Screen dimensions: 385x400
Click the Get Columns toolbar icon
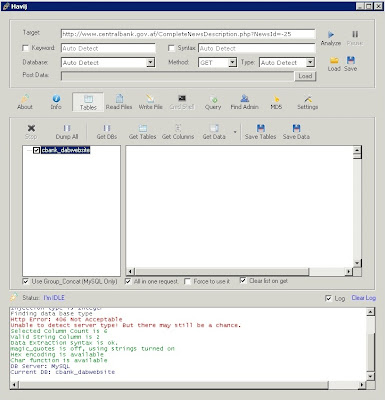[178, 128]
